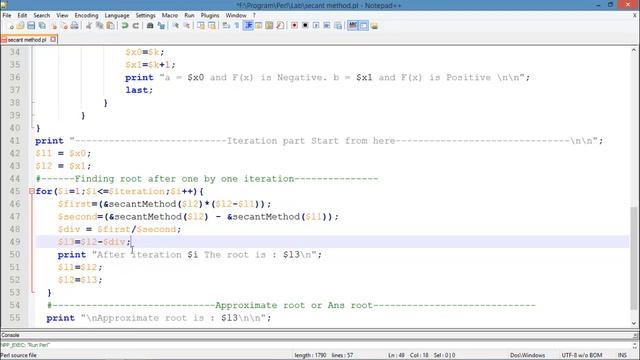Toggle the show all characters icon
The width and height of the screenshot is (640, 360).
click(237, 26)
